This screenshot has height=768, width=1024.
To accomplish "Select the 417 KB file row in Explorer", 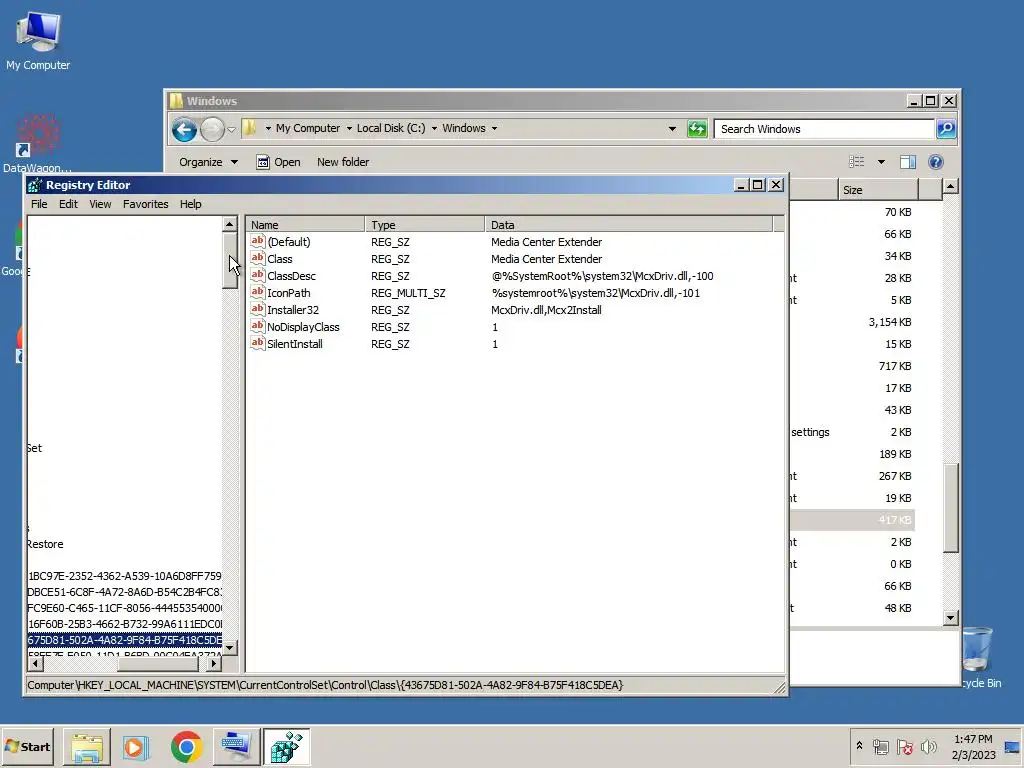I will pyautogui.click(x=852, y=520).
